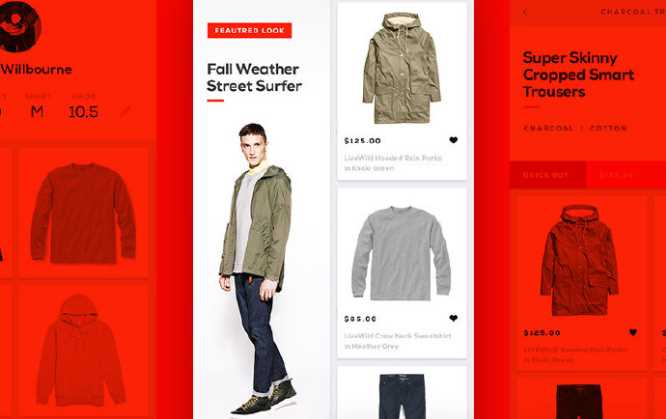Open the red-tinted parka in trousers panel
Viewport: 666px width, 419px height.
[579, 260]
